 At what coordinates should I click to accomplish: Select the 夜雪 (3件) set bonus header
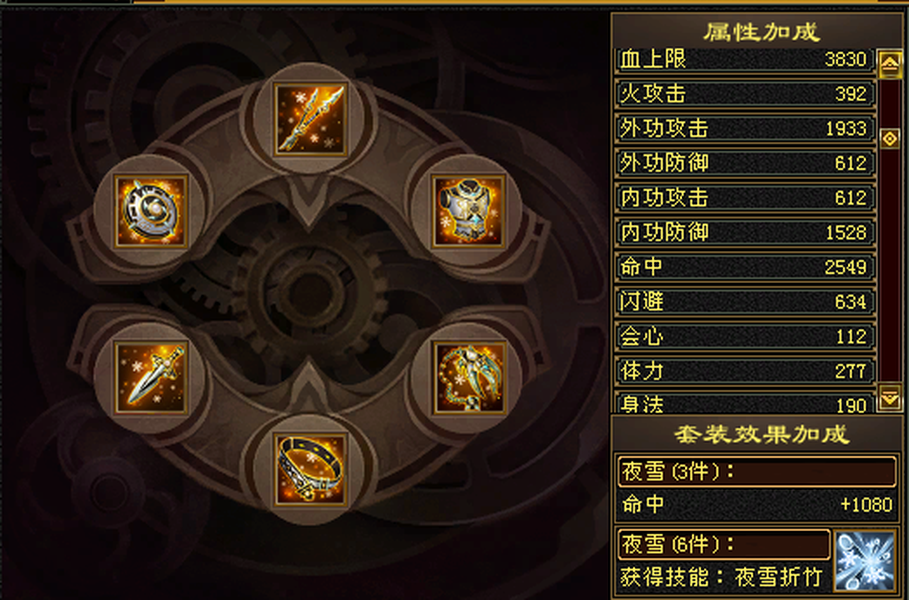point(757,471)
